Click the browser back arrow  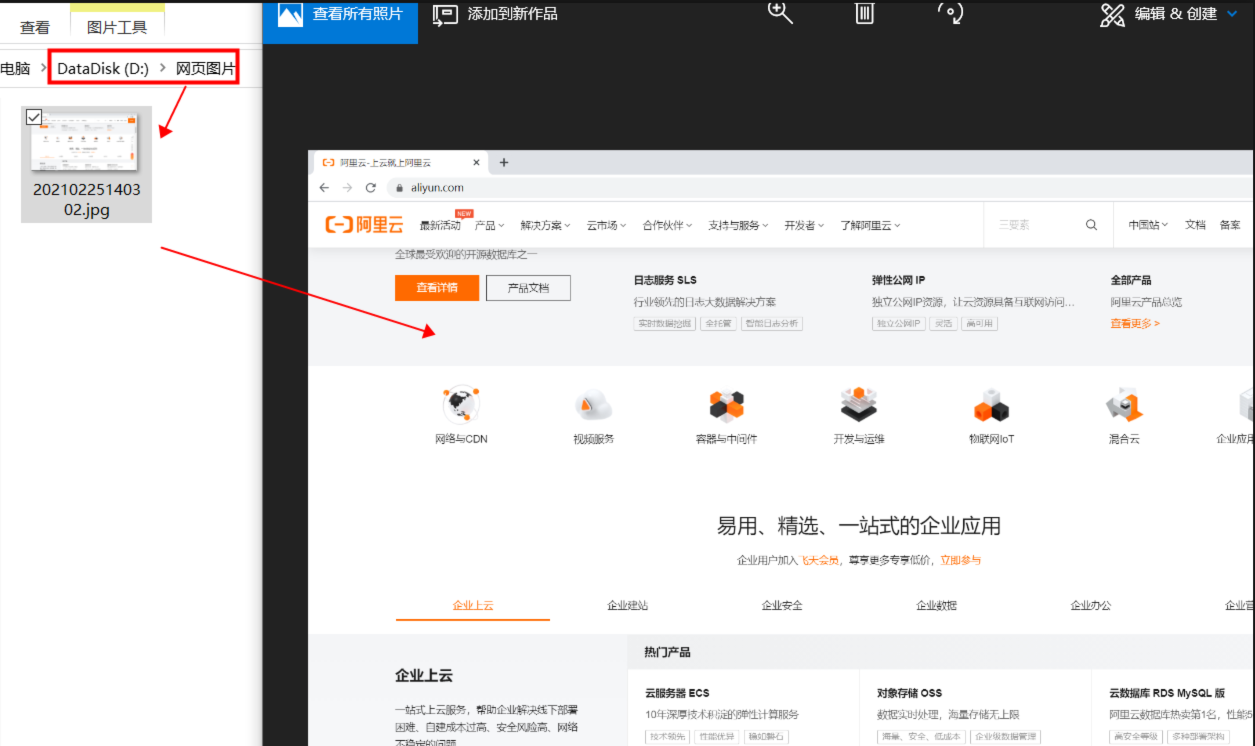[x=324, y=188]
